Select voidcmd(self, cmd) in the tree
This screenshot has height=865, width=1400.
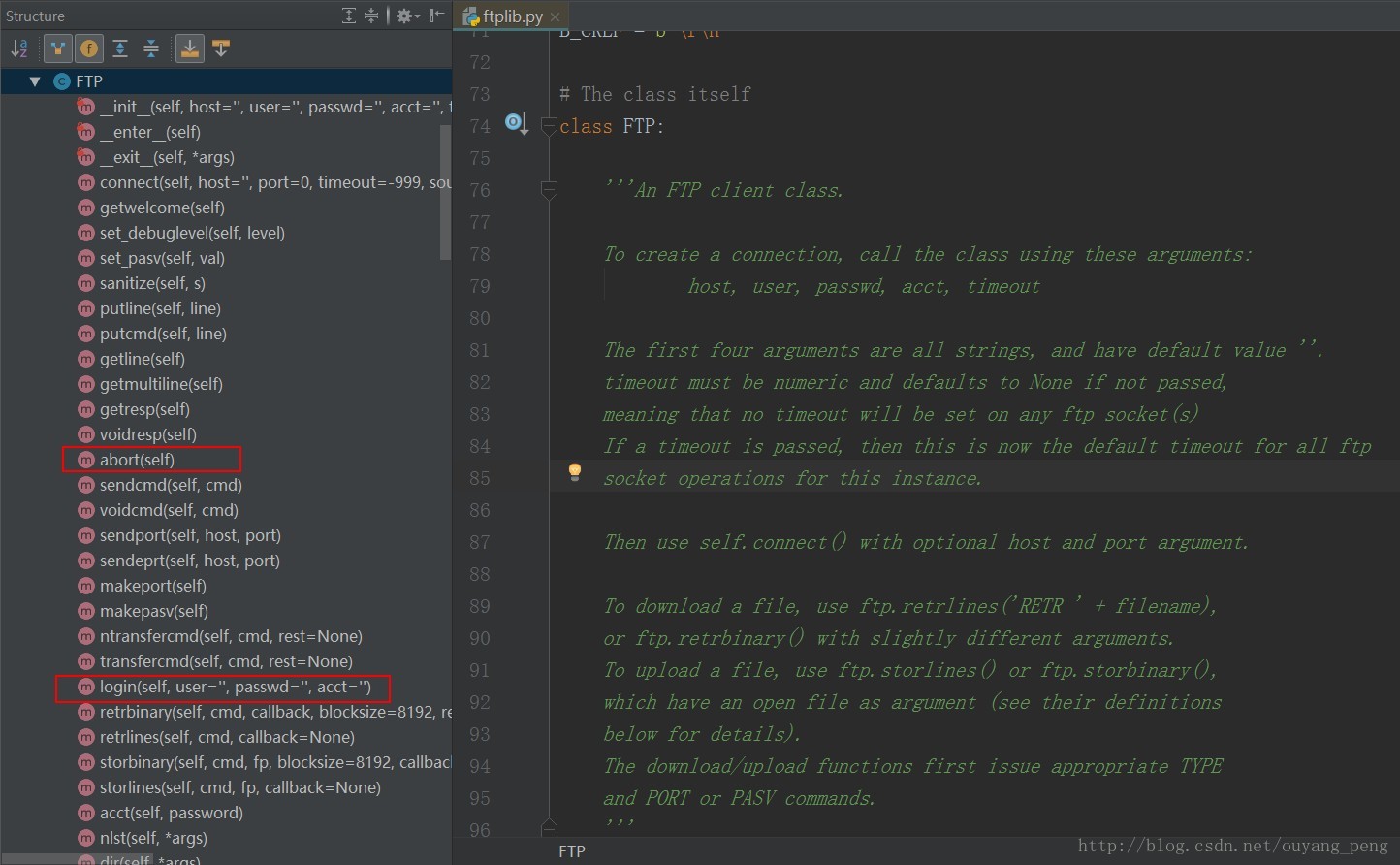pos(169,510)
